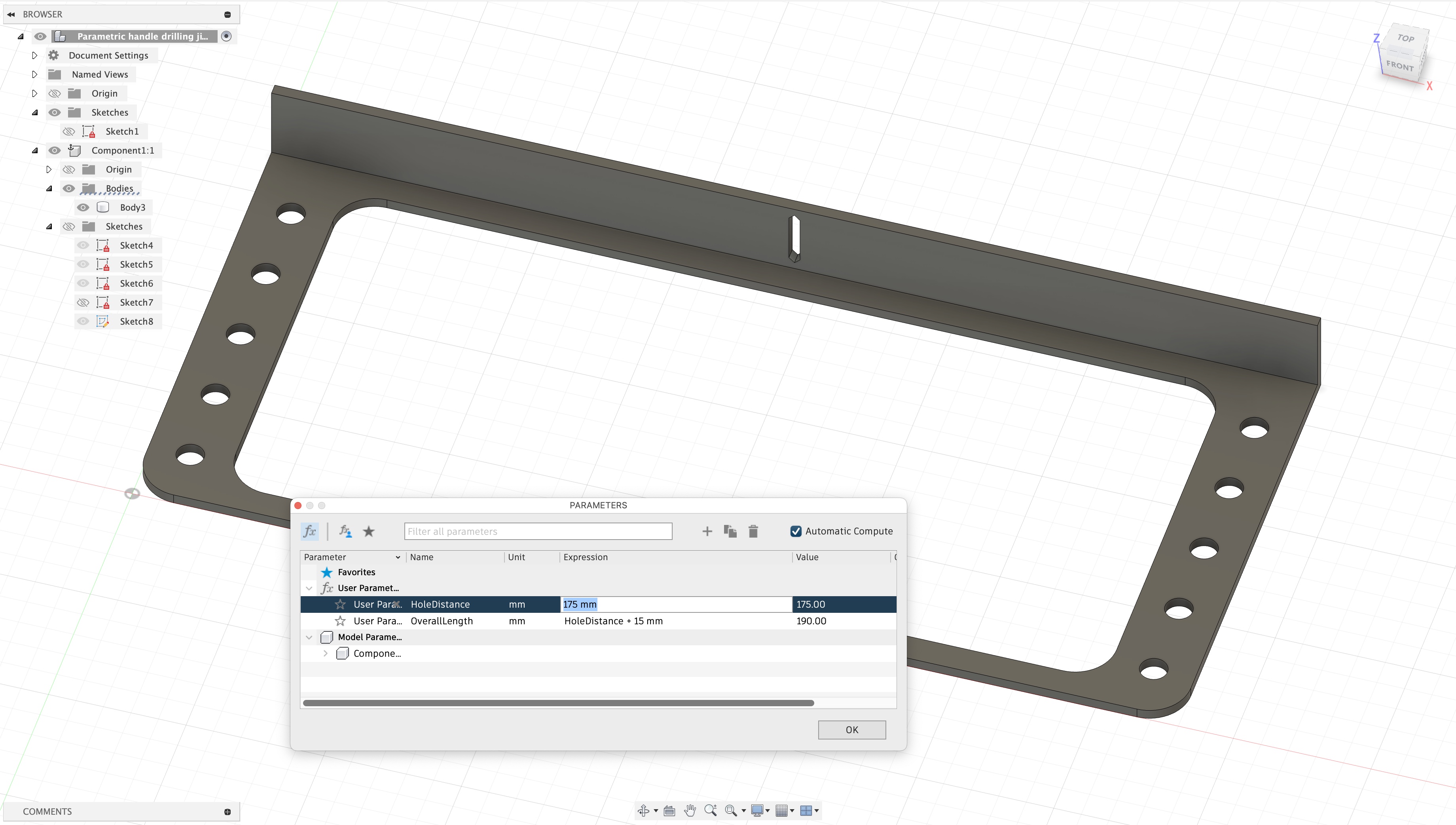Image resolution: width=1456 pixels, height=825 pixels.
Task: Click the Filter all parameters field
Action: [538, 531]
